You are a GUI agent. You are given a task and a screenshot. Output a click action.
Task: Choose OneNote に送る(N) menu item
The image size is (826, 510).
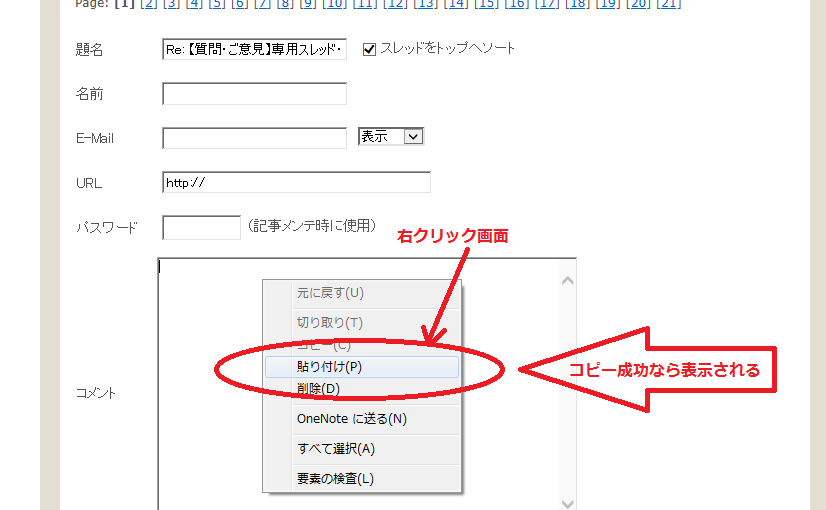[362, 419]
